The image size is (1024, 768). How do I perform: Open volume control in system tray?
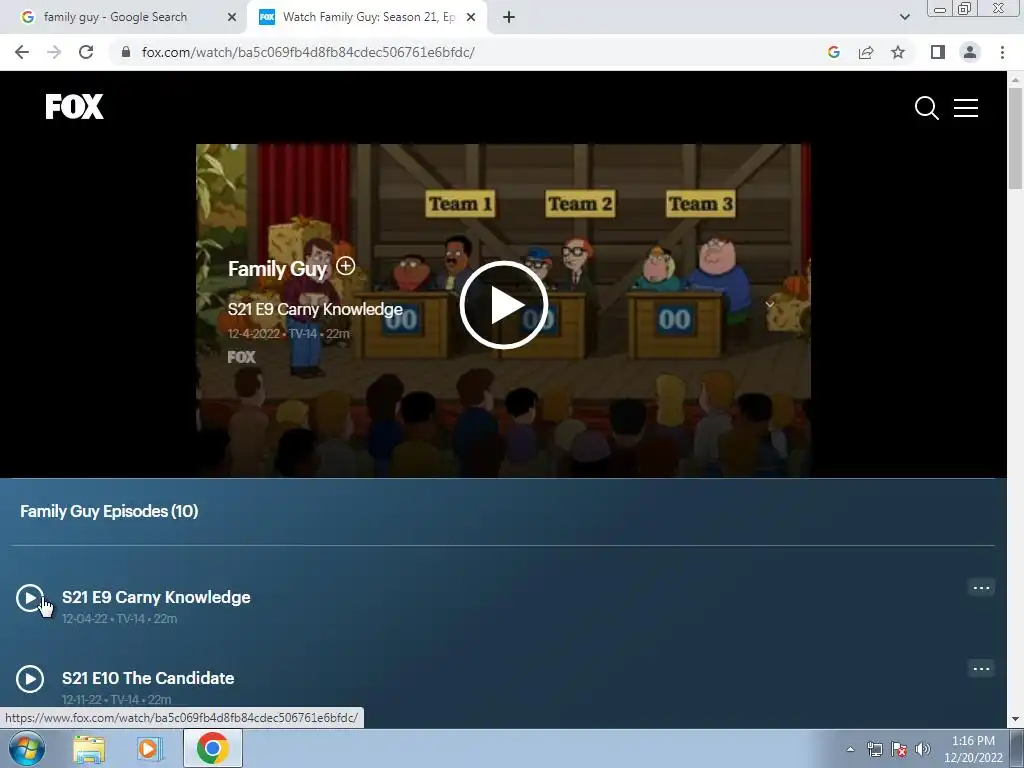[923, 749]
